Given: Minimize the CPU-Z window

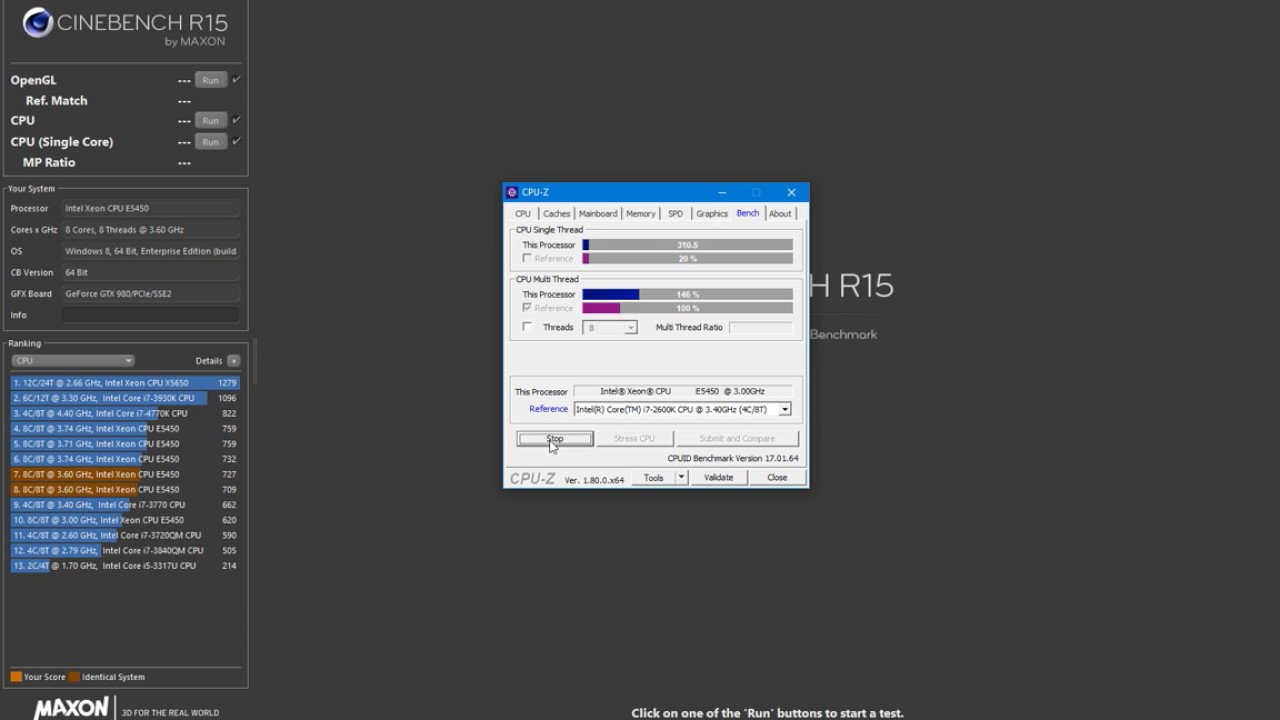Looking at the screenshot, I should point(722,192).
